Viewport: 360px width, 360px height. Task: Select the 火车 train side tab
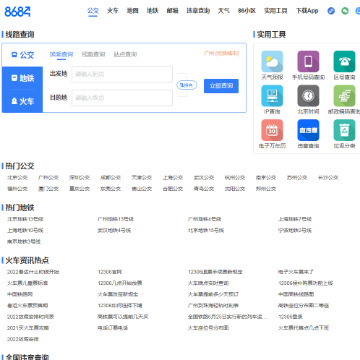(x=23, y=101)
